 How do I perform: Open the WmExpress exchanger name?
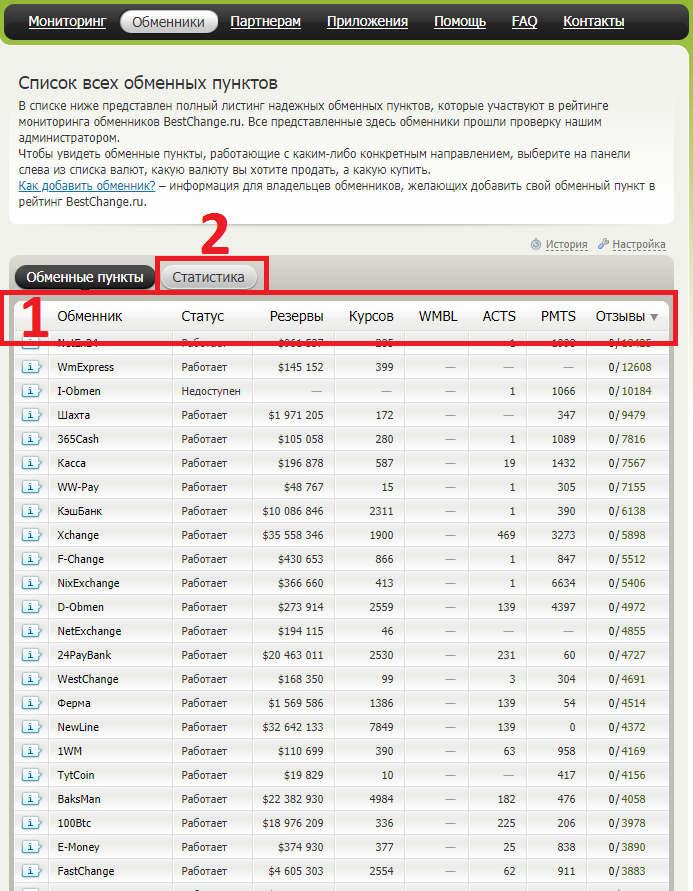[x=86, y=367]
